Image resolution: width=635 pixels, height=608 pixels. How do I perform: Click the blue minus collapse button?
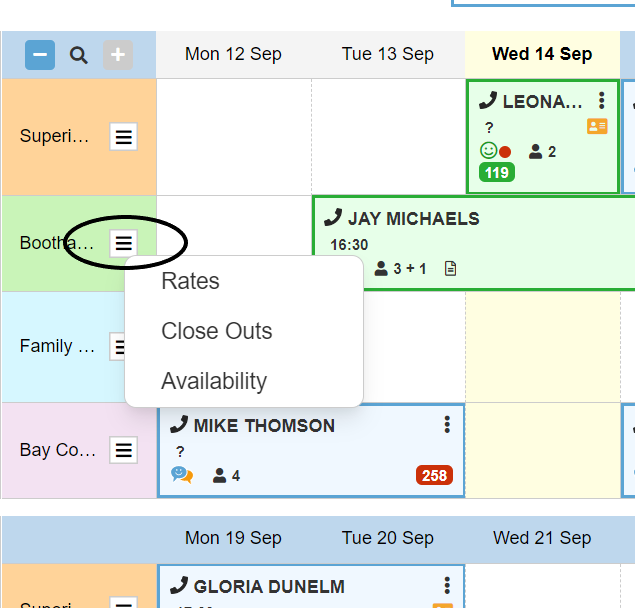[x=40, y=55]
